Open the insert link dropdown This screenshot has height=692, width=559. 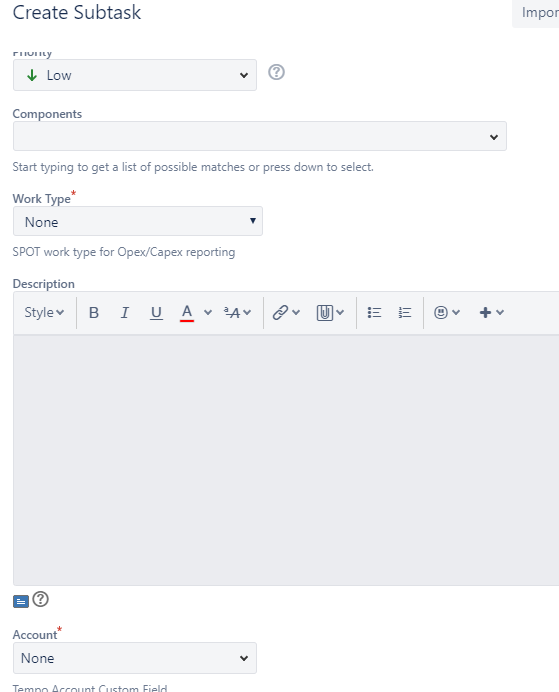[286, 312]
